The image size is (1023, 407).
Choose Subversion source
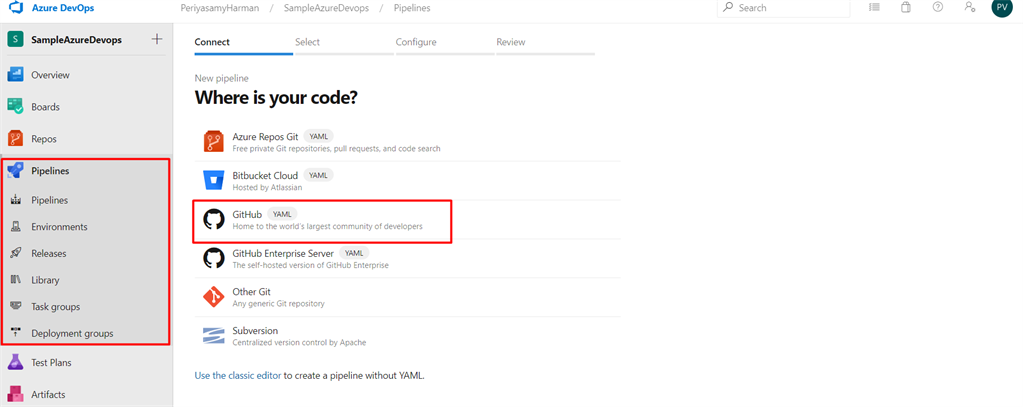[407, 336]
